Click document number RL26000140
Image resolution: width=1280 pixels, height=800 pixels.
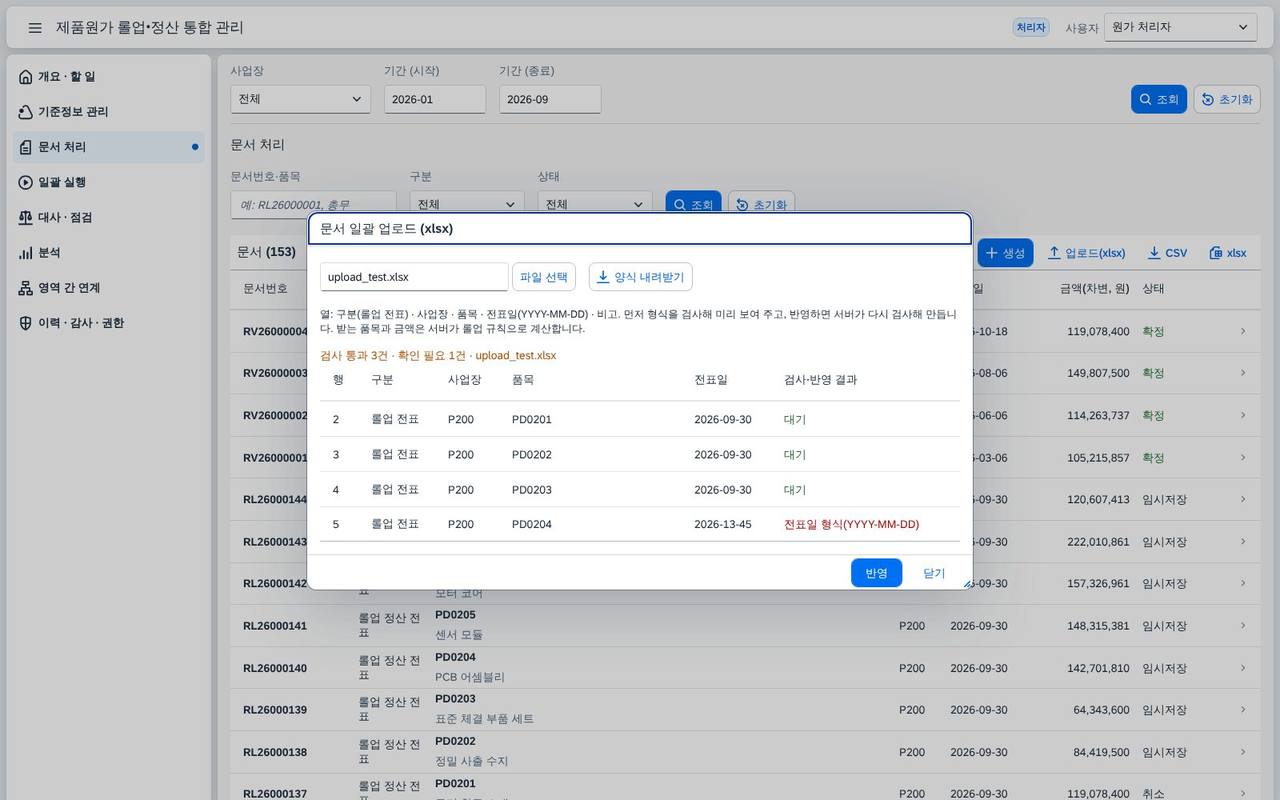[x=275, y=668]
